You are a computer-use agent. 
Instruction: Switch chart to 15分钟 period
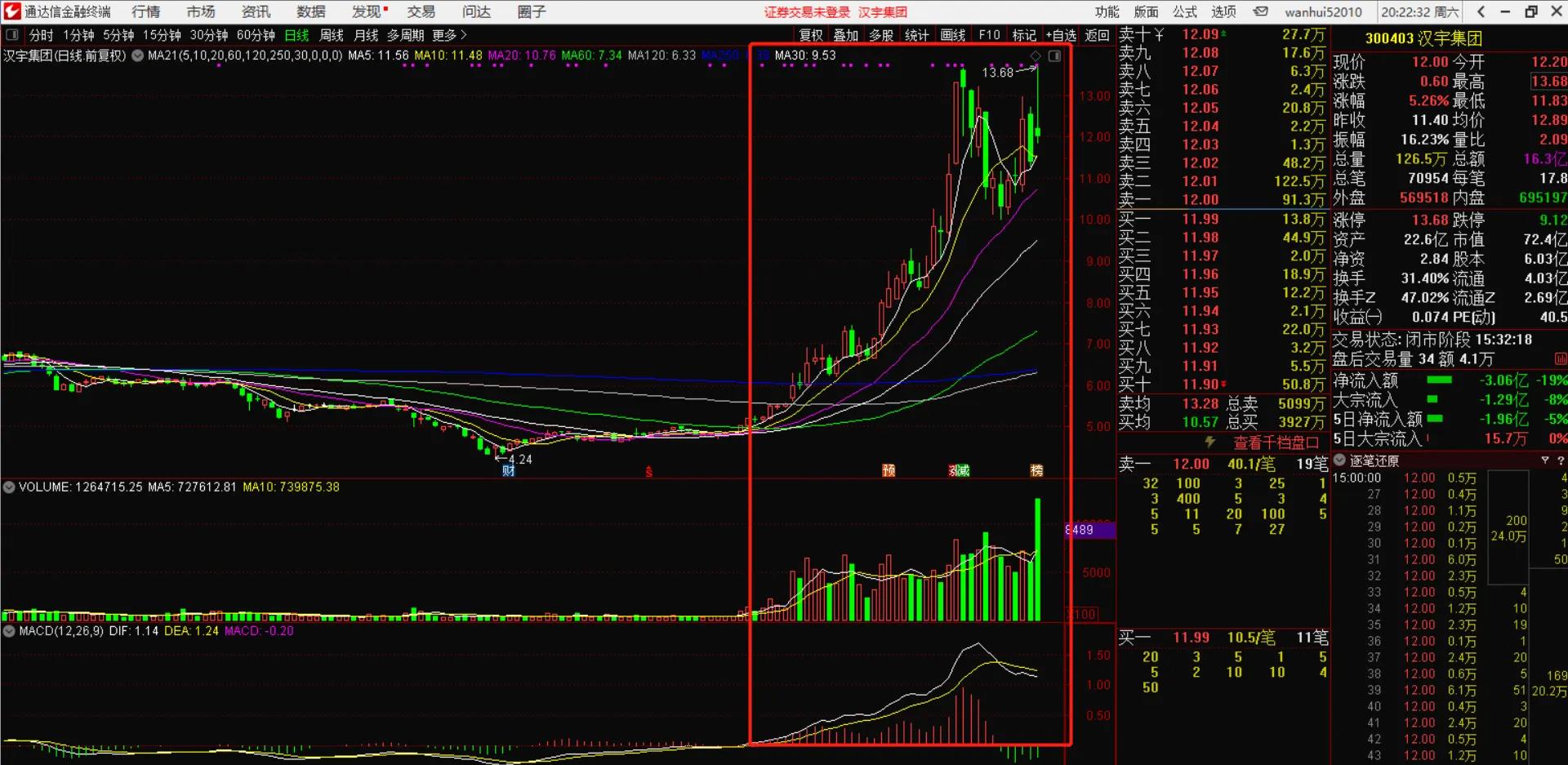pos(162,35)
